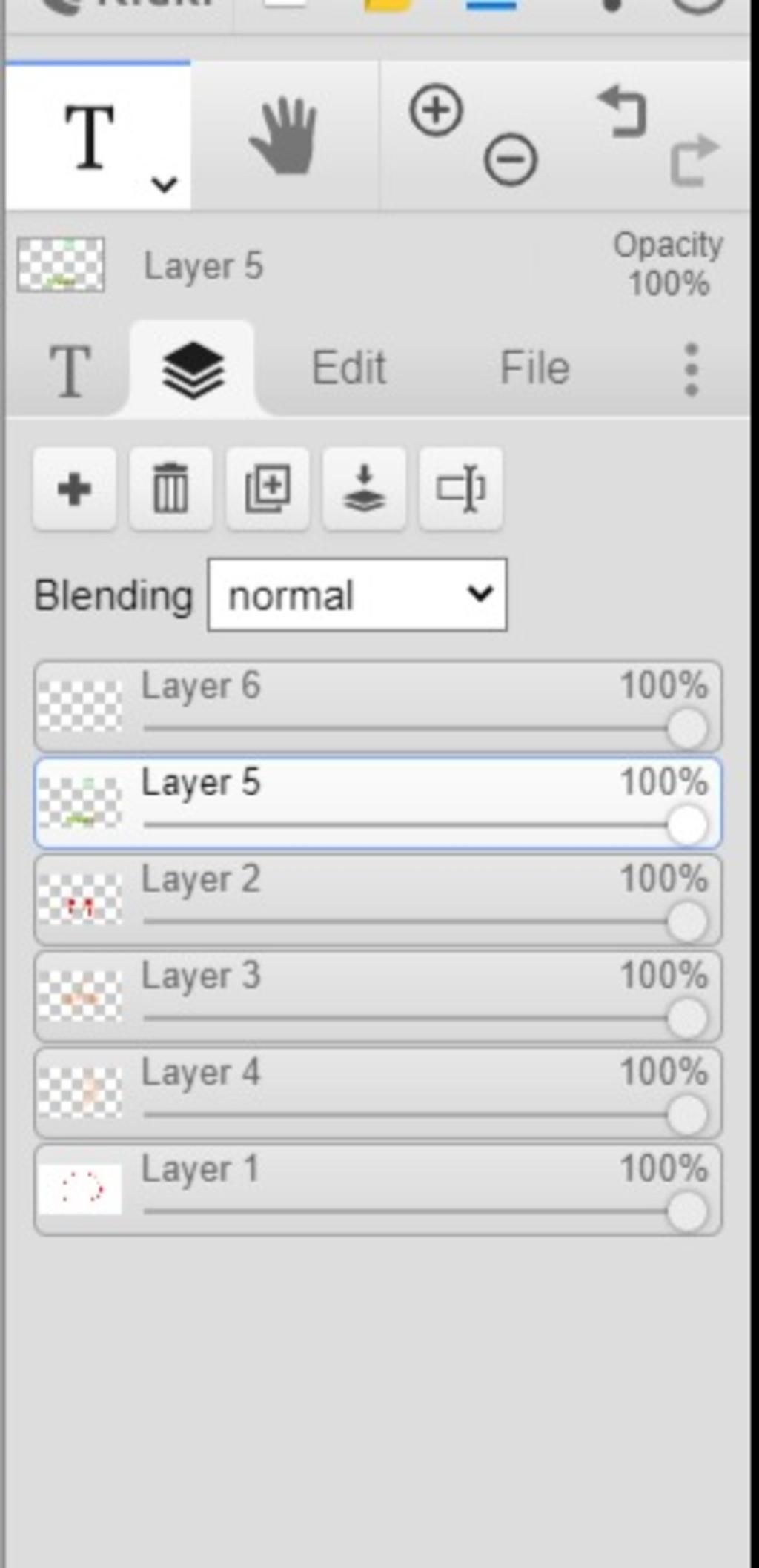
Task: Click the Layer 6 opacity slider handle
Action: [687, 729]
